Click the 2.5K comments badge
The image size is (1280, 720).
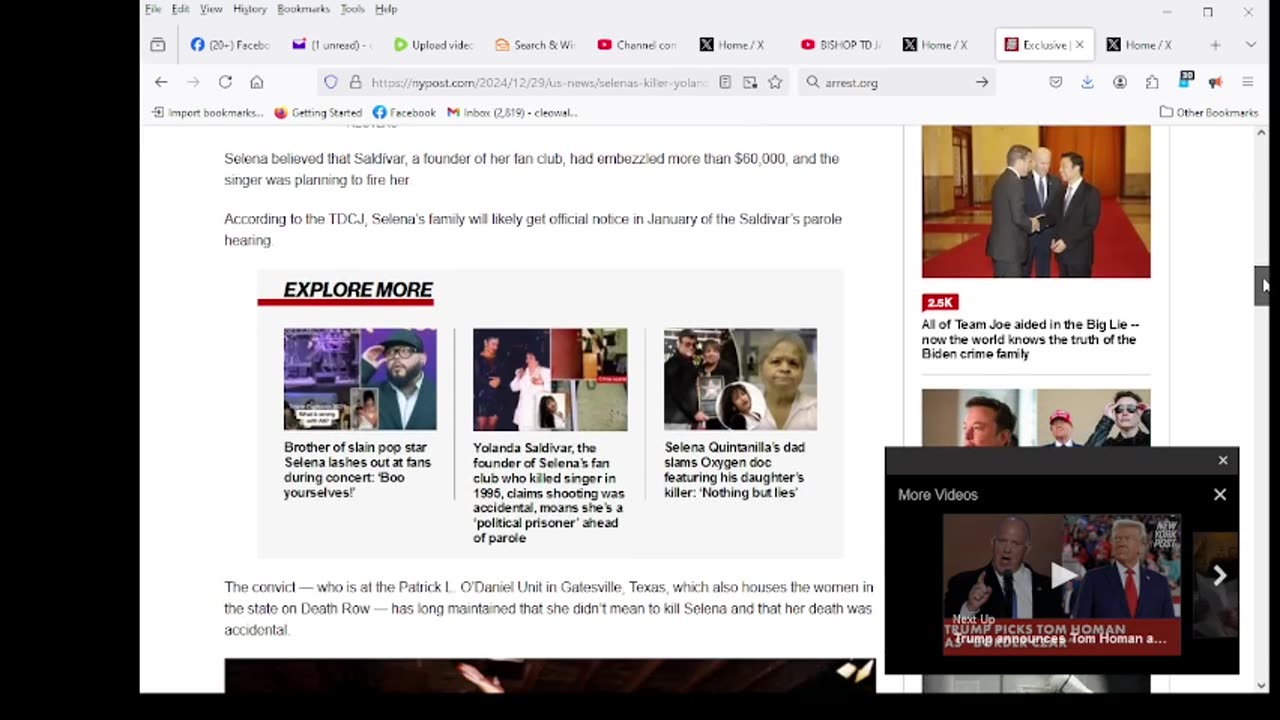pos(940,302)
